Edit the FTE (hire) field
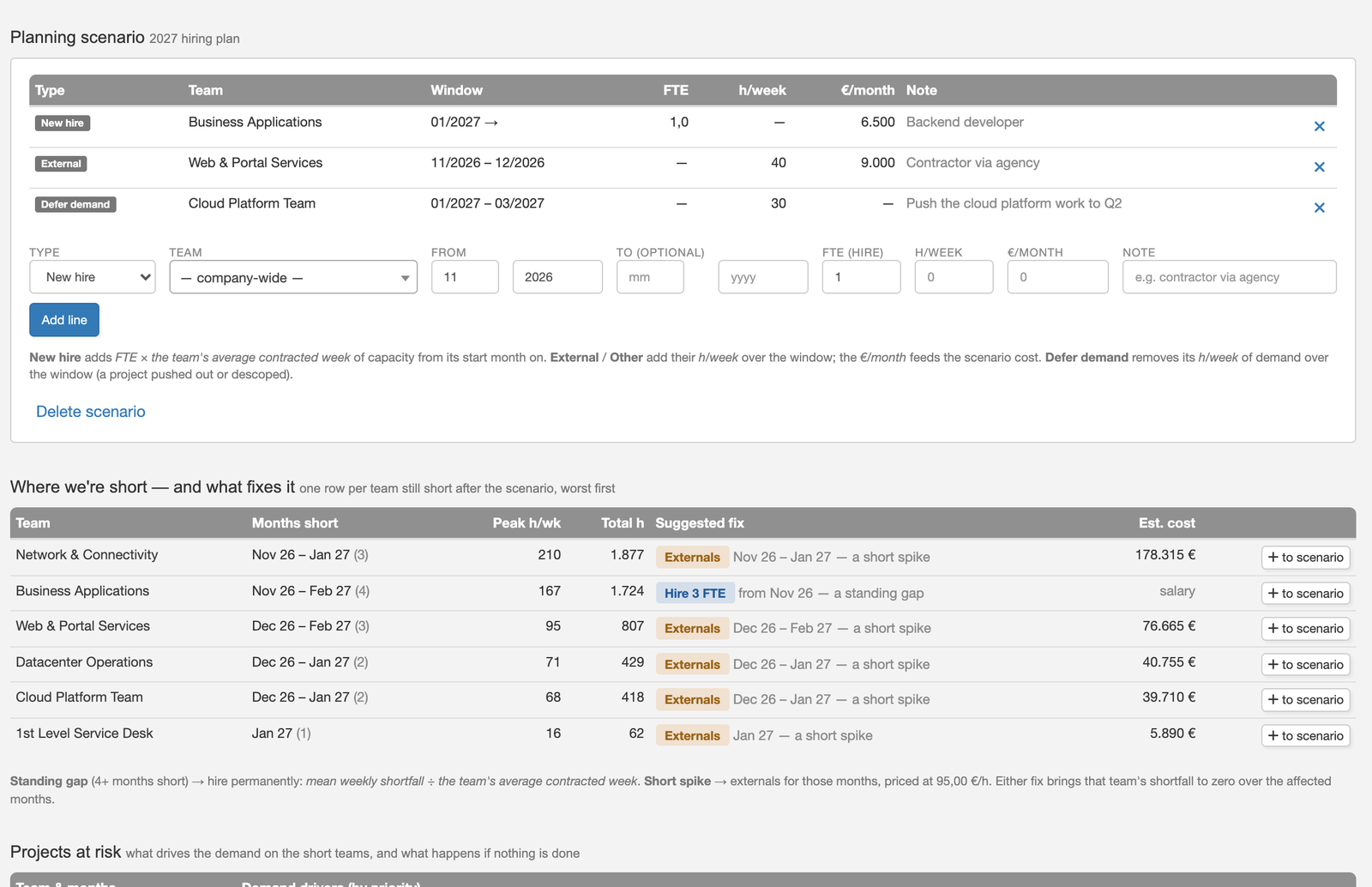 [x=861, y=277]
